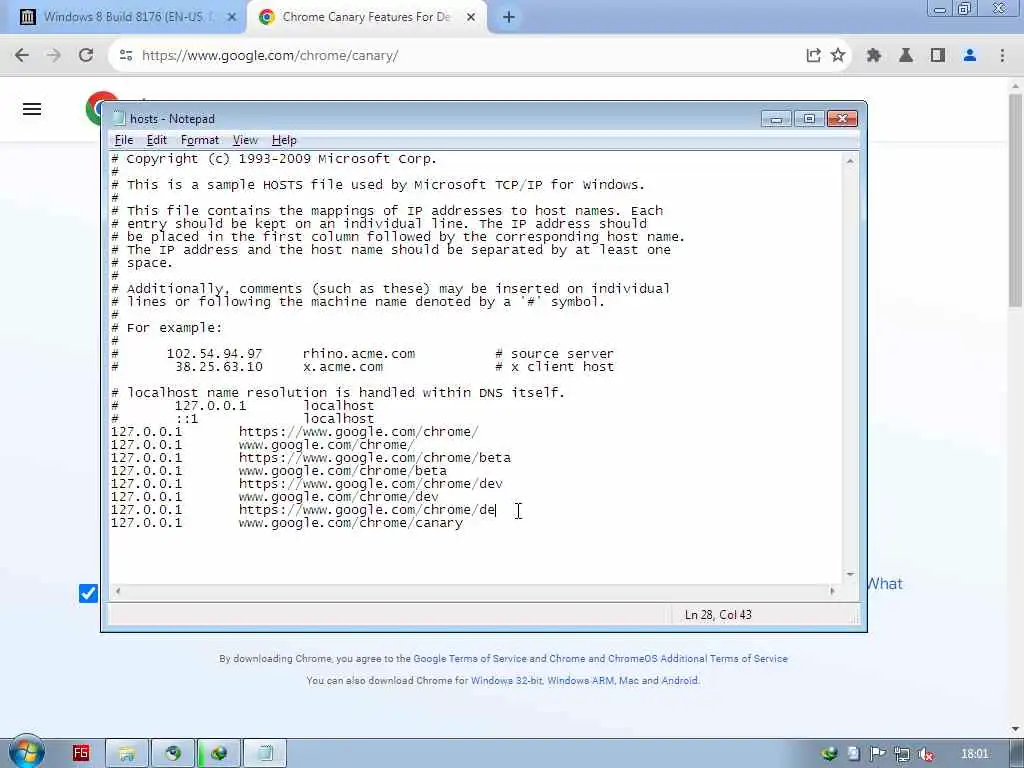Open the Chrome profile avatar
Viewport: 1024px width, 768px height.
[x=970, y=56]
